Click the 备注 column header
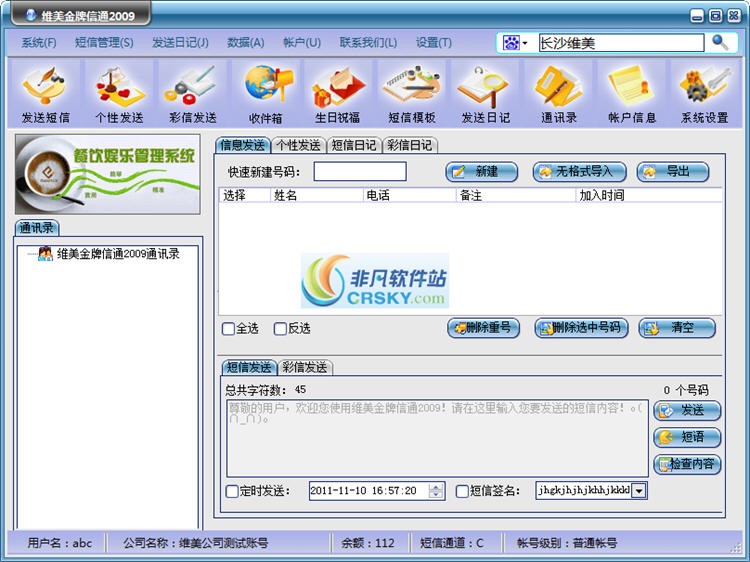This screenshot has width=750, height=562. tap(516, 195)
